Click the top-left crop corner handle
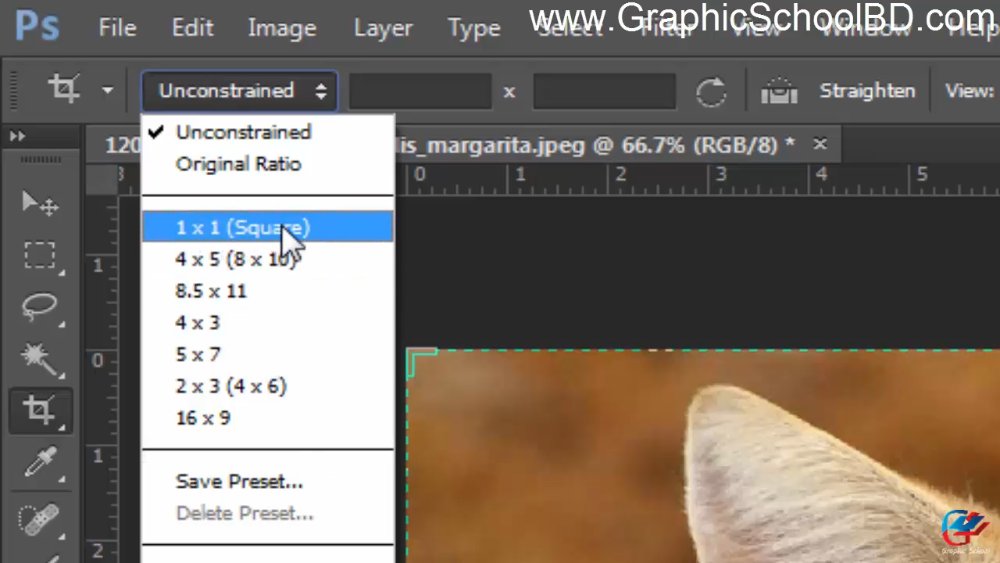This screenshot has height=563, width=1000. pos(420,362)
